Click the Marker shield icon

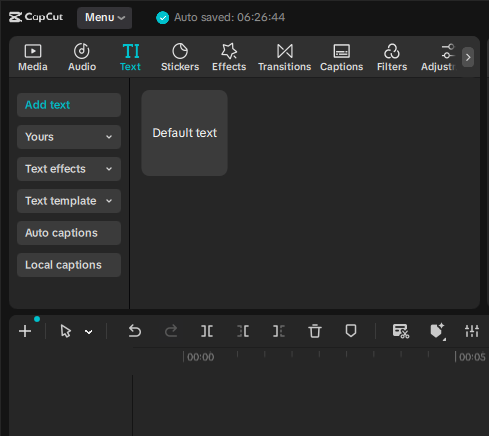351,331
